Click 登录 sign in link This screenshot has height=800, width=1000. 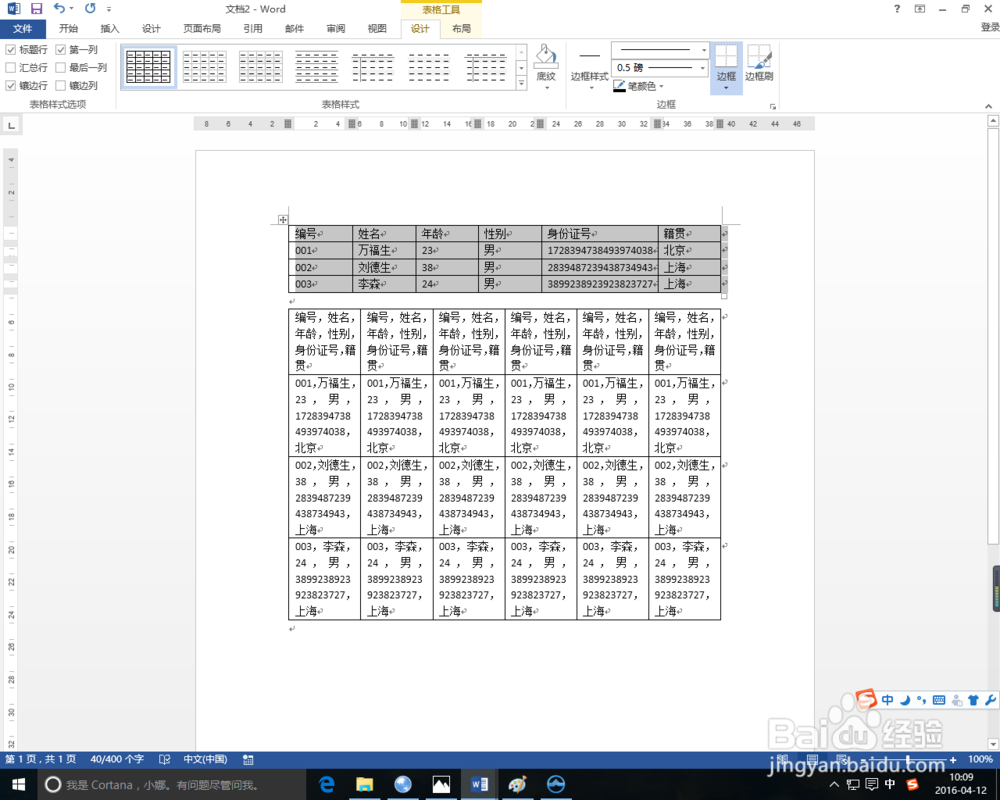990,27
